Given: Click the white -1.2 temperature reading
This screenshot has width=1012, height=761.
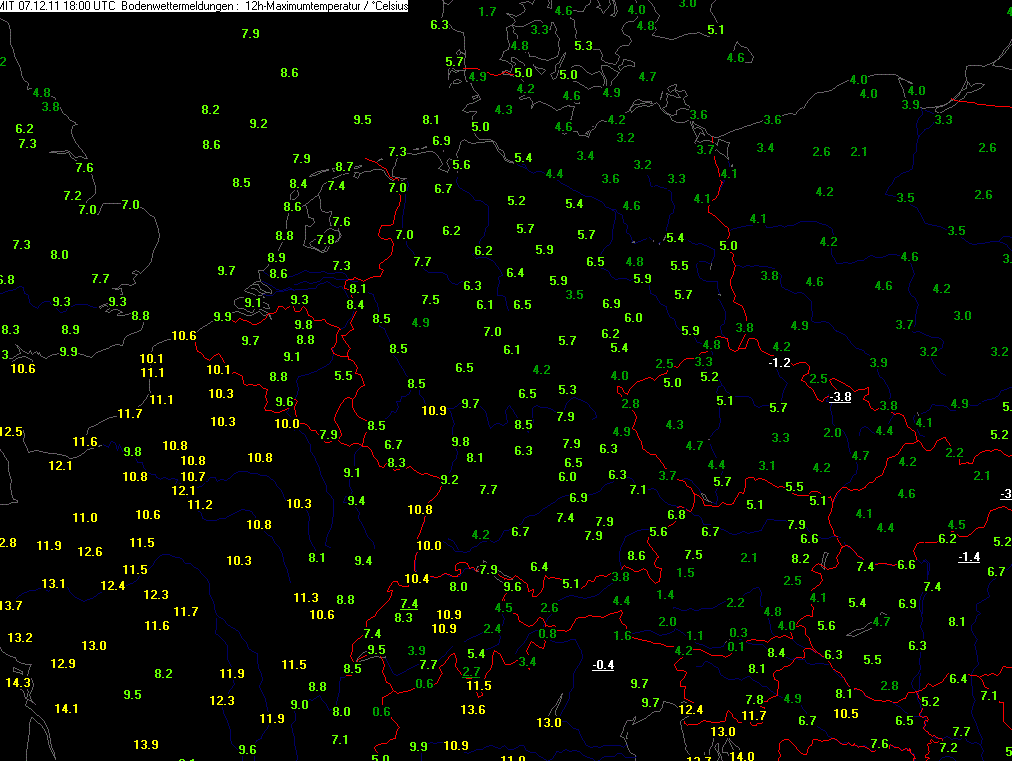Looking at the screenshot, I should (x=779, y=362).
